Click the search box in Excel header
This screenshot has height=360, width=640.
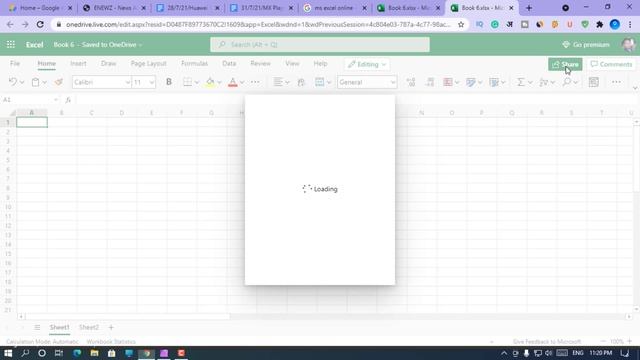coord(320,44)
